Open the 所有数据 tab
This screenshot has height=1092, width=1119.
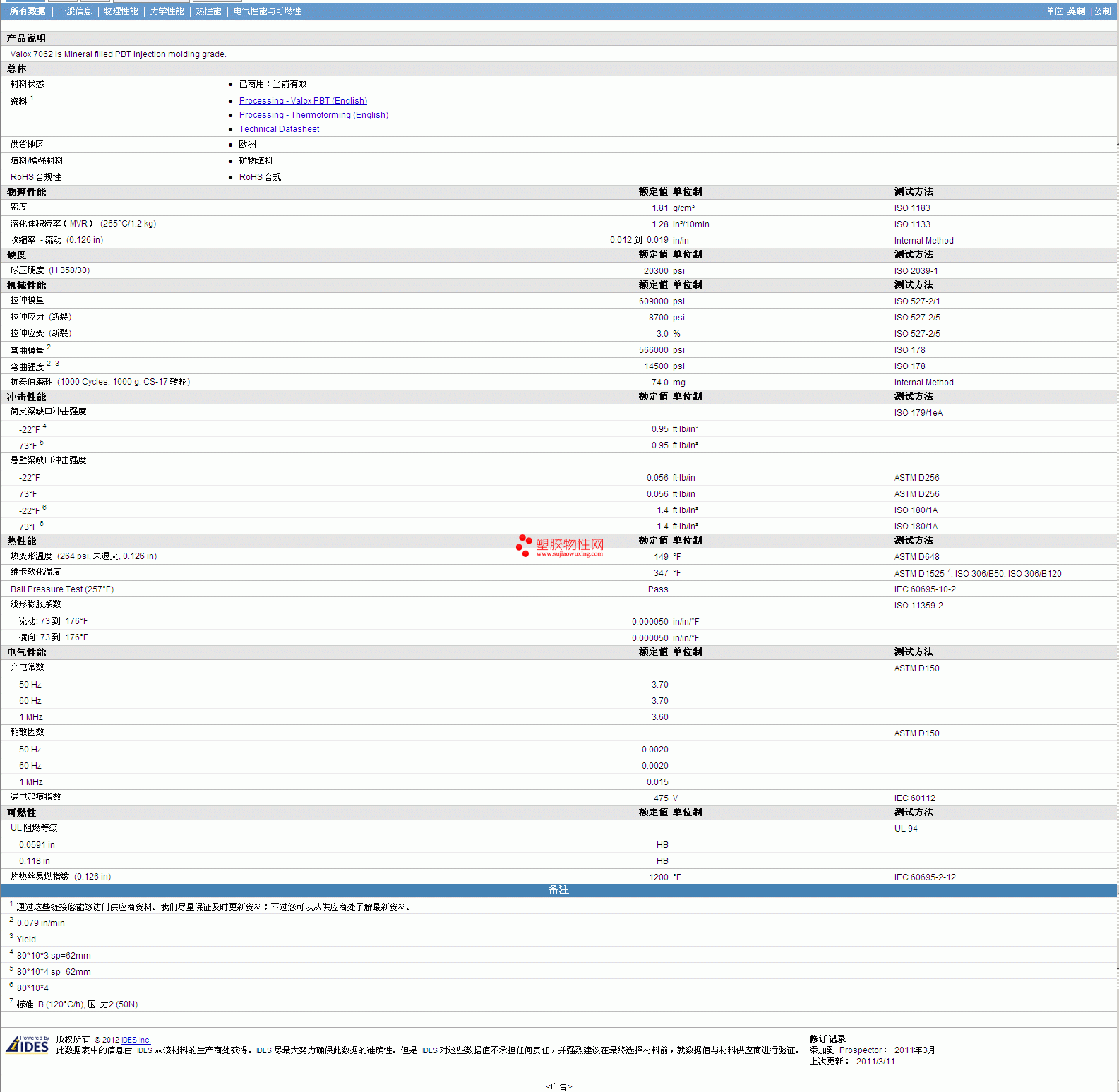[x=28, y=11]
